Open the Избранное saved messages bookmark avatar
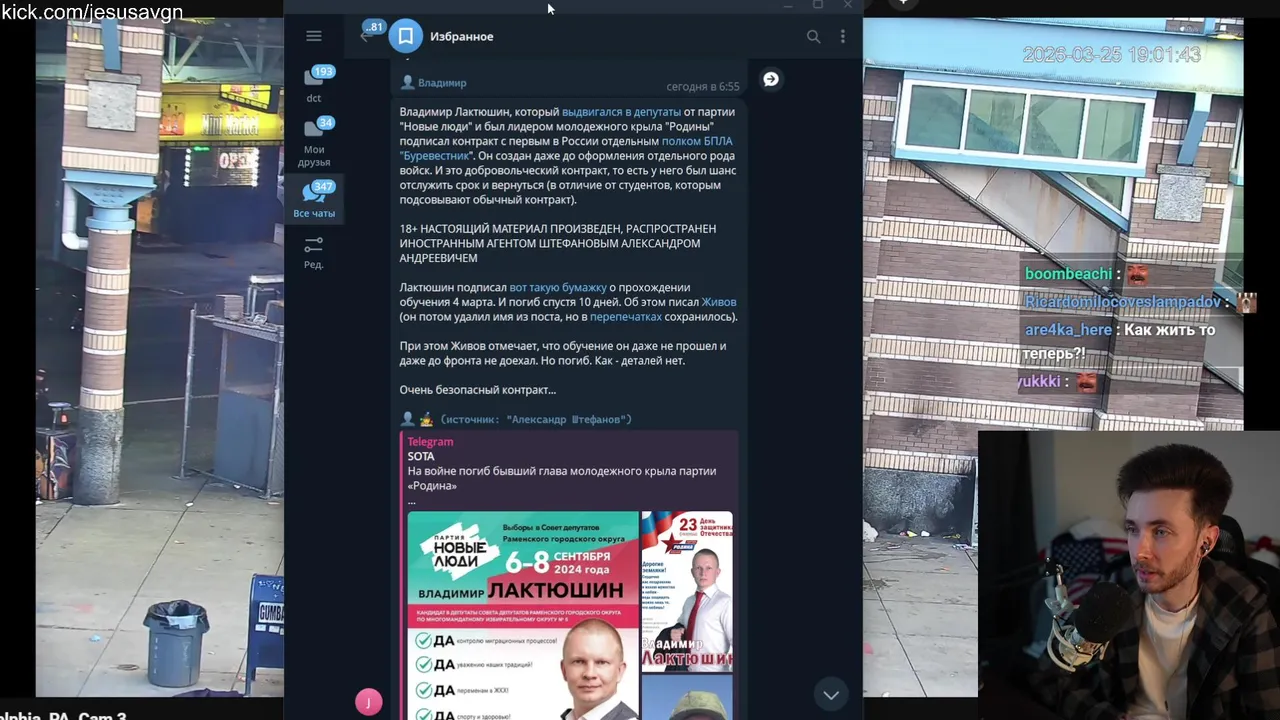Viewport: 1280px width, 720px height. [405, 36]
